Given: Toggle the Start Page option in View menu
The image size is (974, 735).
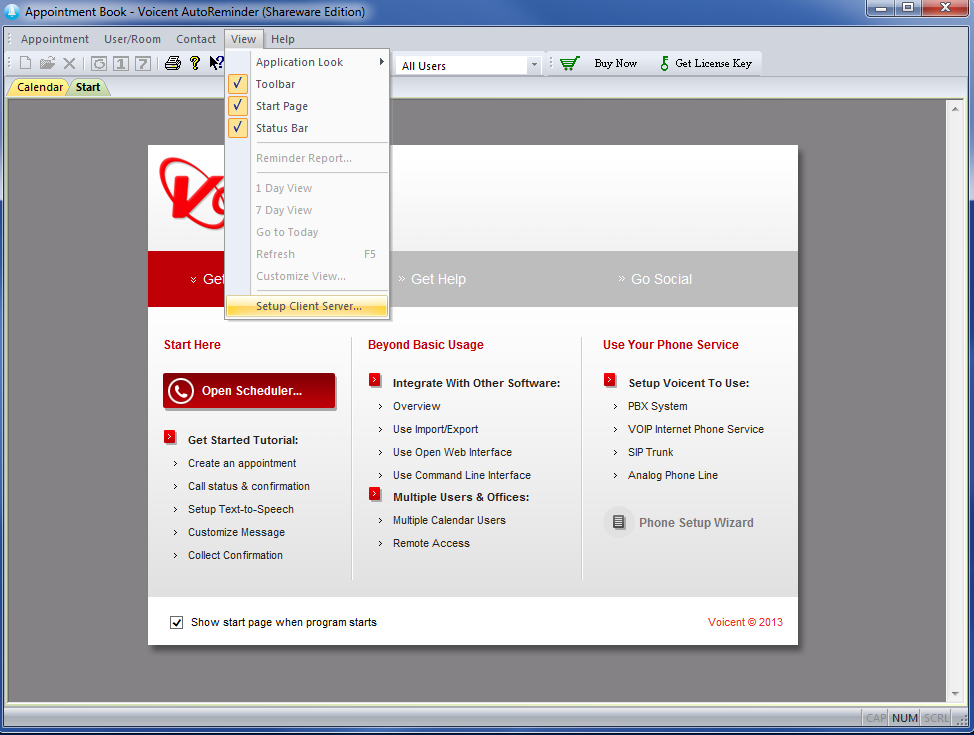Looking at the screenshot, I should click(x=282, y=106).
